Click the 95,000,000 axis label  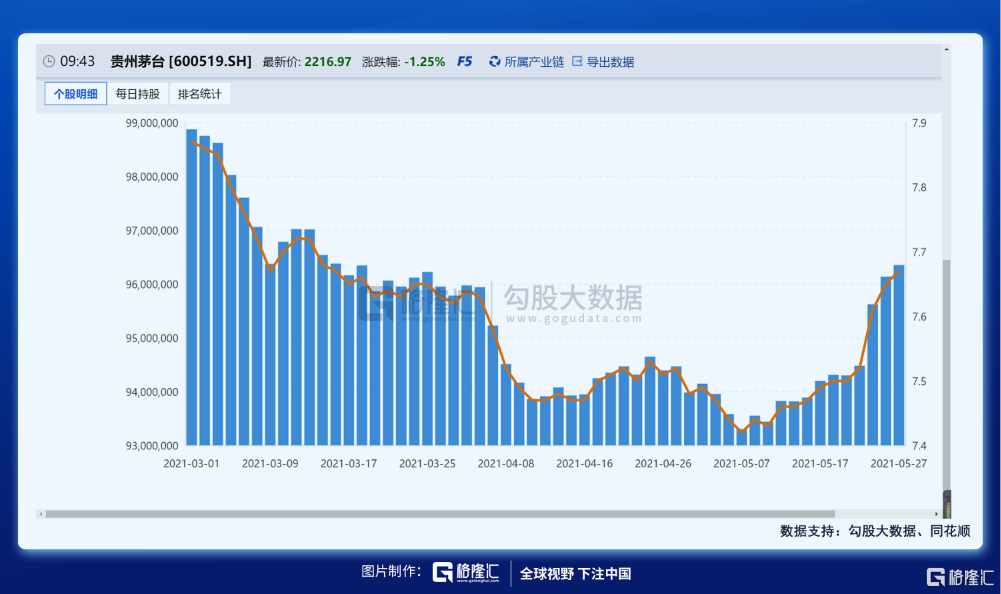coord(152,339)
